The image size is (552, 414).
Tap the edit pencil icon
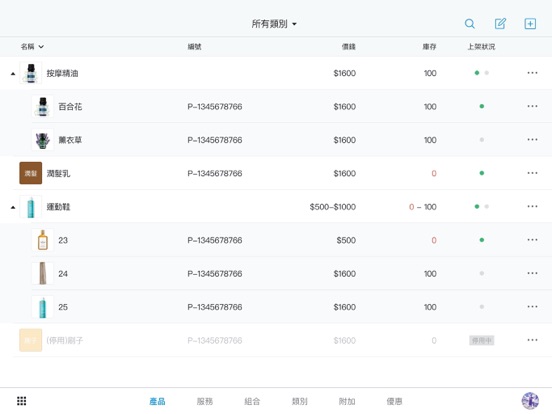(500, 24)
